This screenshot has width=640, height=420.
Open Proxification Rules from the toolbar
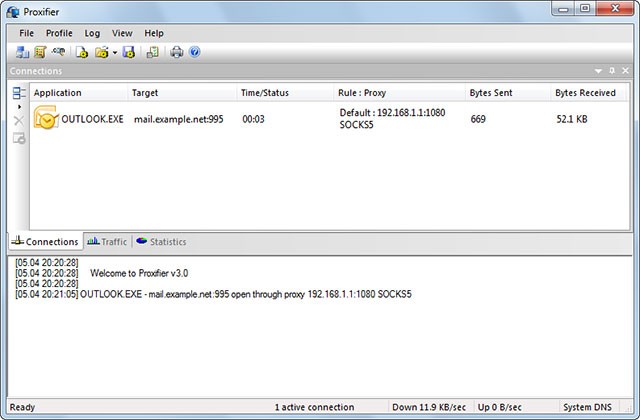40,52
